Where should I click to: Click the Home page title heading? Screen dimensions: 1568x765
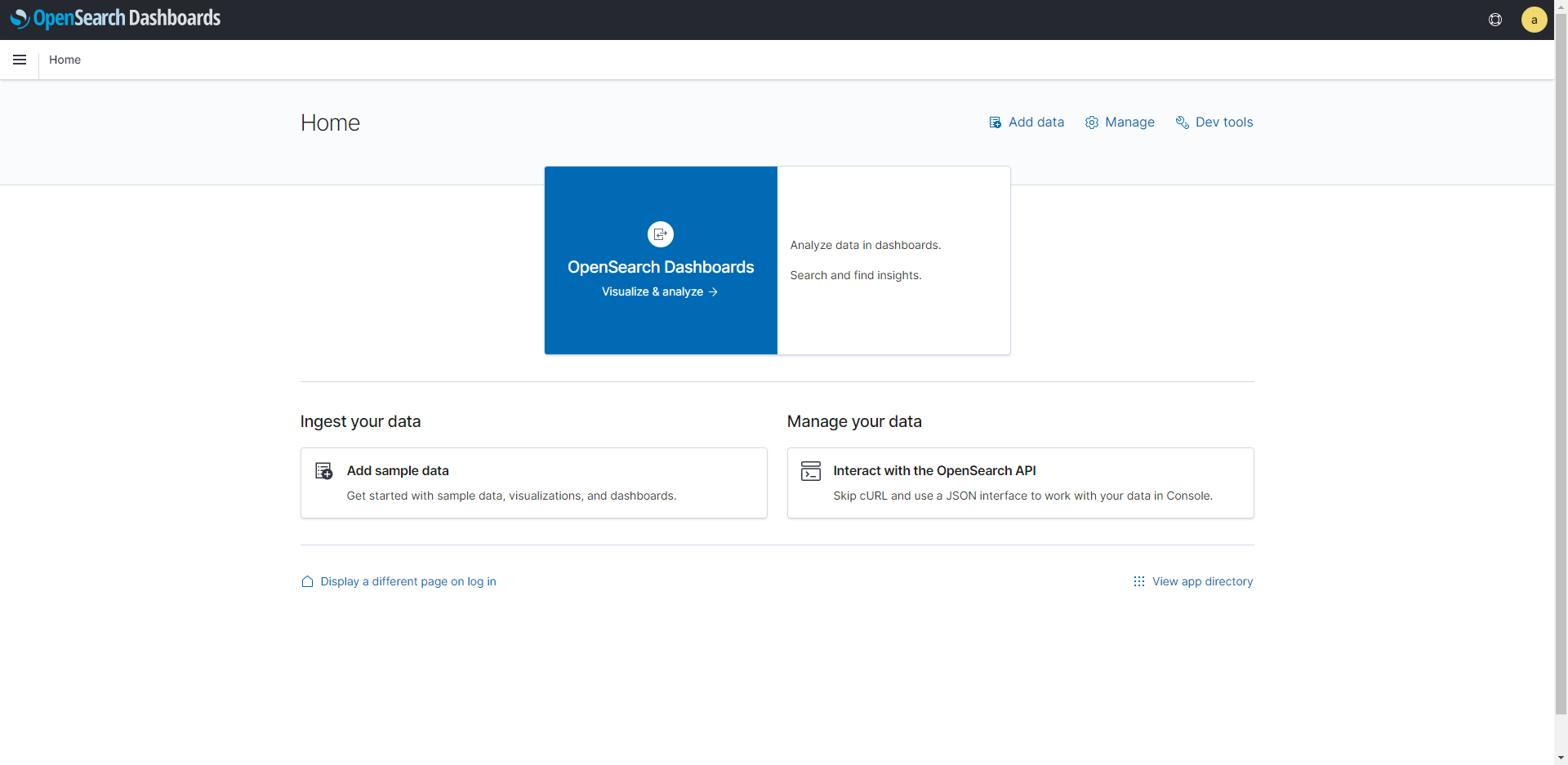point(330,122)
